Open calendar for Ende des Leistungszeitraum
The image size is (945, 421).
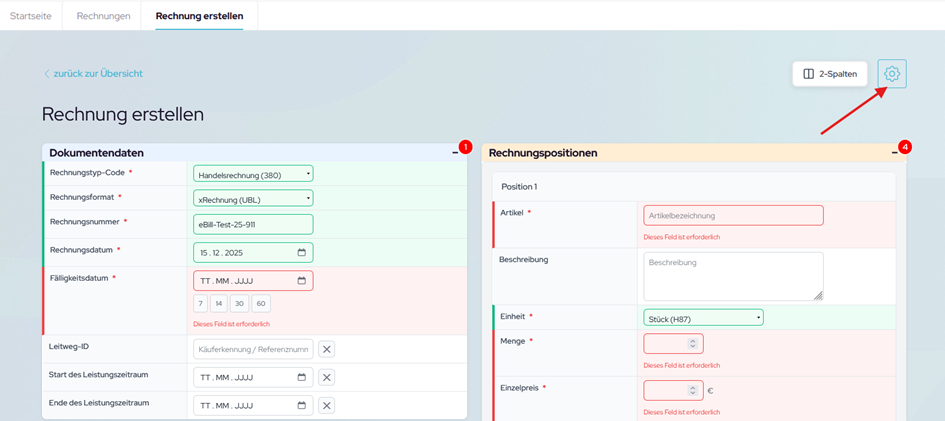pyautogui.click(x=301, y=405)
